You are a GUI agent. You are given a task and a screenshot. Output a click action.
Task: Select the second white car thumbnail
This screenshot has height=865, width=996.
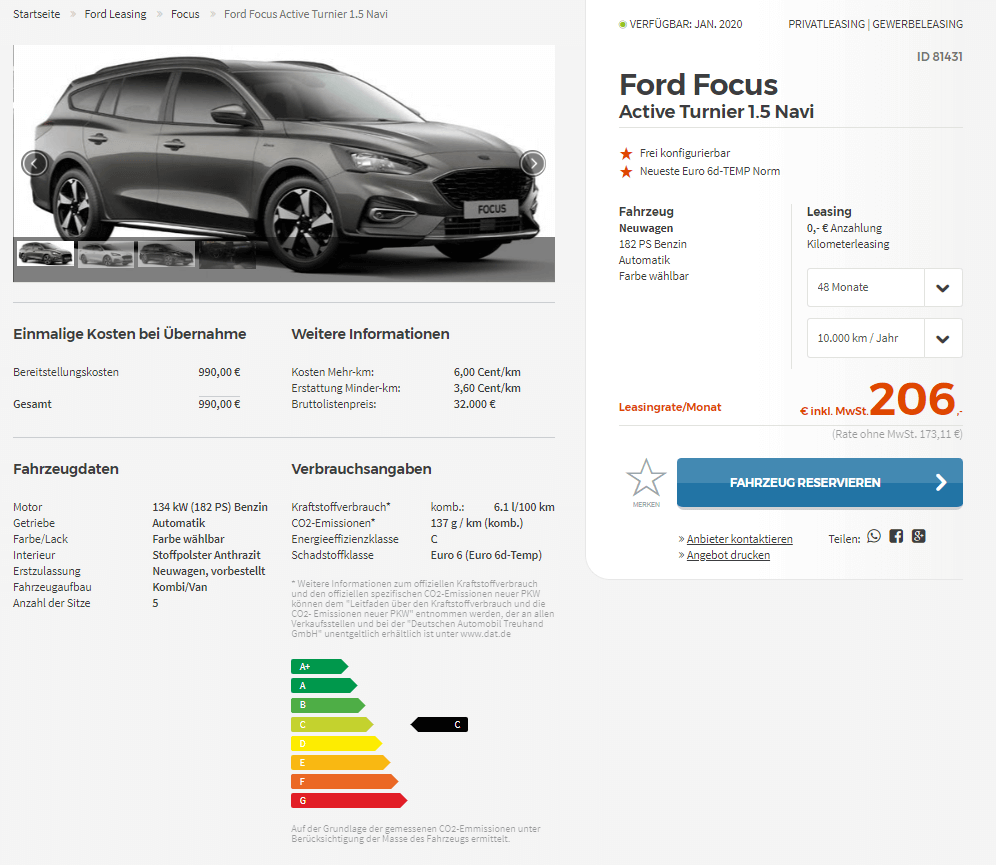pyautogui.click(x=105, y=254)
